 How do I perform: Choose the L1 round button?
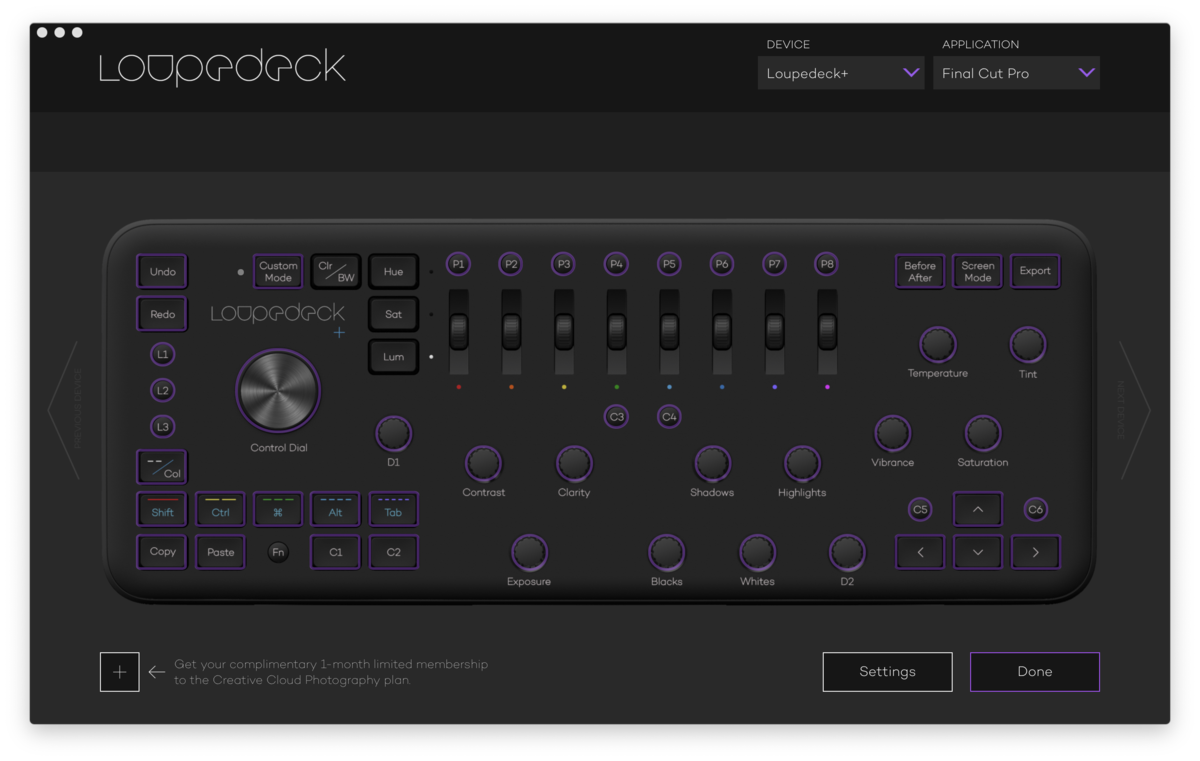click(x=162, y=355)
